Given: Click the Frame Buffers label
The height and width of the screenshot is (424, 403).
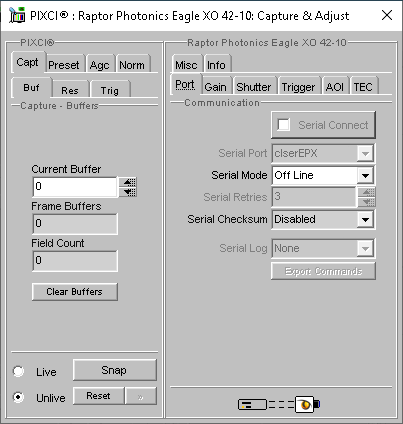Looking at the screenshot, I should (66, 206).
